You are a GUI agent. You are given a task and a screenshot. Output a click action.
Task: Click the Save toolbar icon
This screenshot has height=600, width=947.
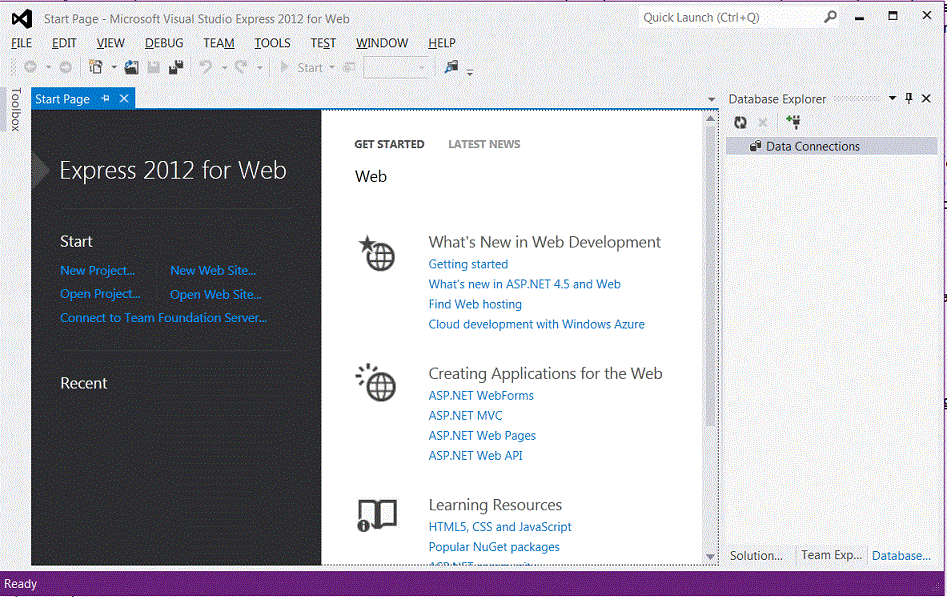click(154, 67)
